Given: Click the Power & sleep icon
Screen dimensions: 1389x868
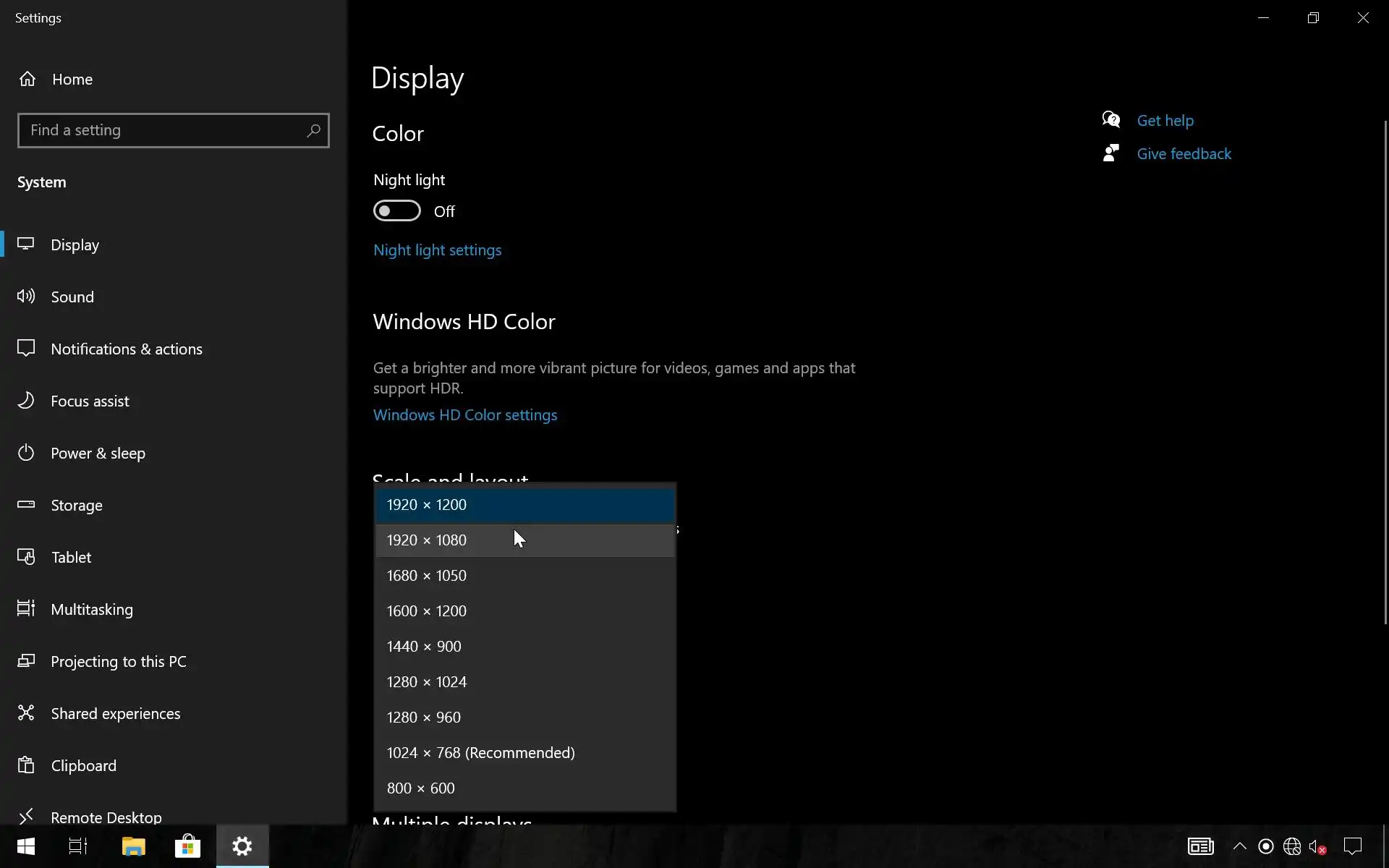Looking at the screenshot, I should click(26, 453).
